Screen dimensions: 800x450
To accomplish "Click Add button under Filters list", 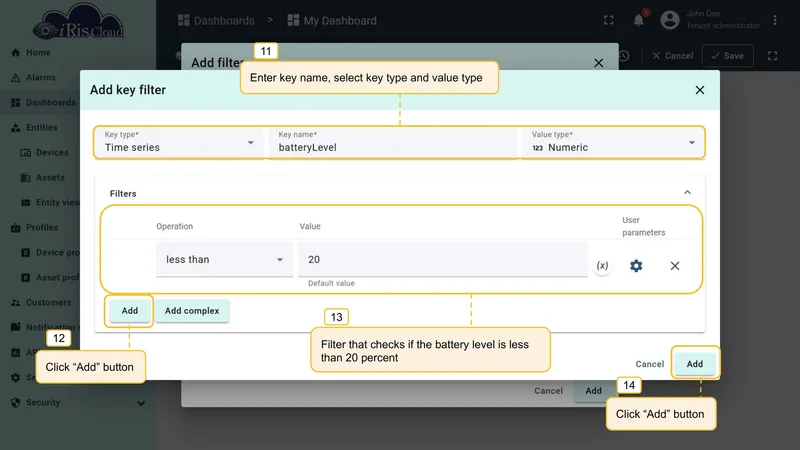I will tap(130, 311).
